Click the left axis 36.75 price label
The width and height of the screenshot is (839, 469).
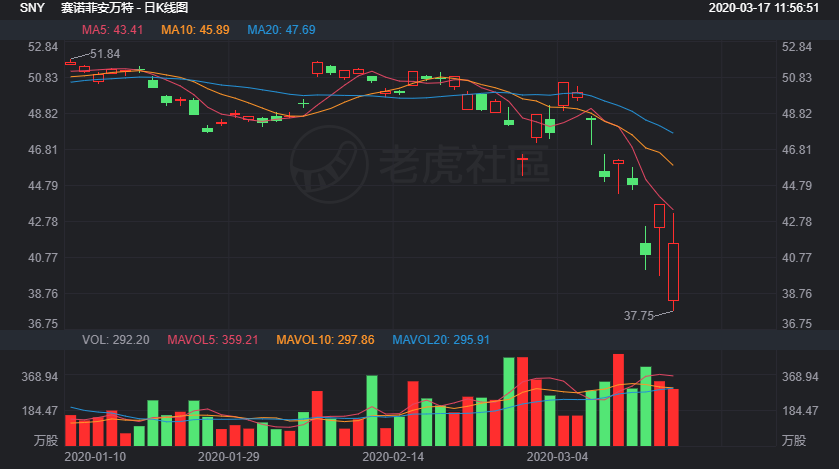43,324
